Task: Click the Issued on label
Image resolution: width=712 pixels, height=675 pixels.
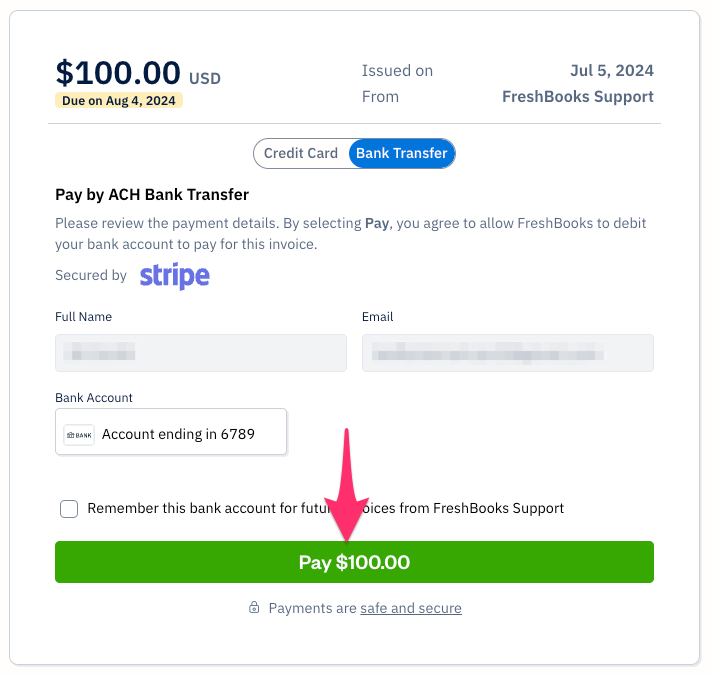Action: 397,71
